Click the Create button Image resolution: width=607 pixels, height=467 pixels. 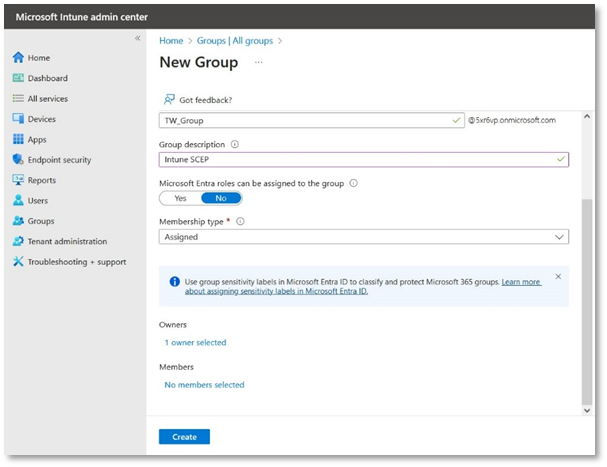tap(184, 437)
